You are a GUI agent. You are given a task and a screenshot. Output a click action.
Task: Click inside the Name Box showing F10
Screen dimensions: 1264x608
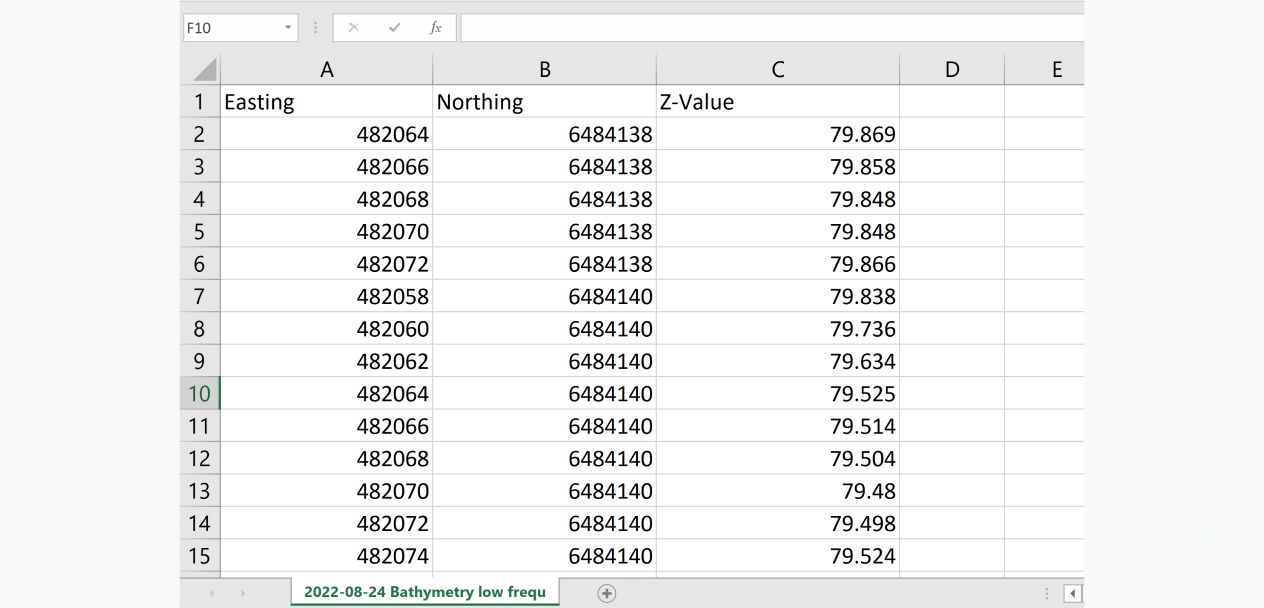click(x=230, y=28)
